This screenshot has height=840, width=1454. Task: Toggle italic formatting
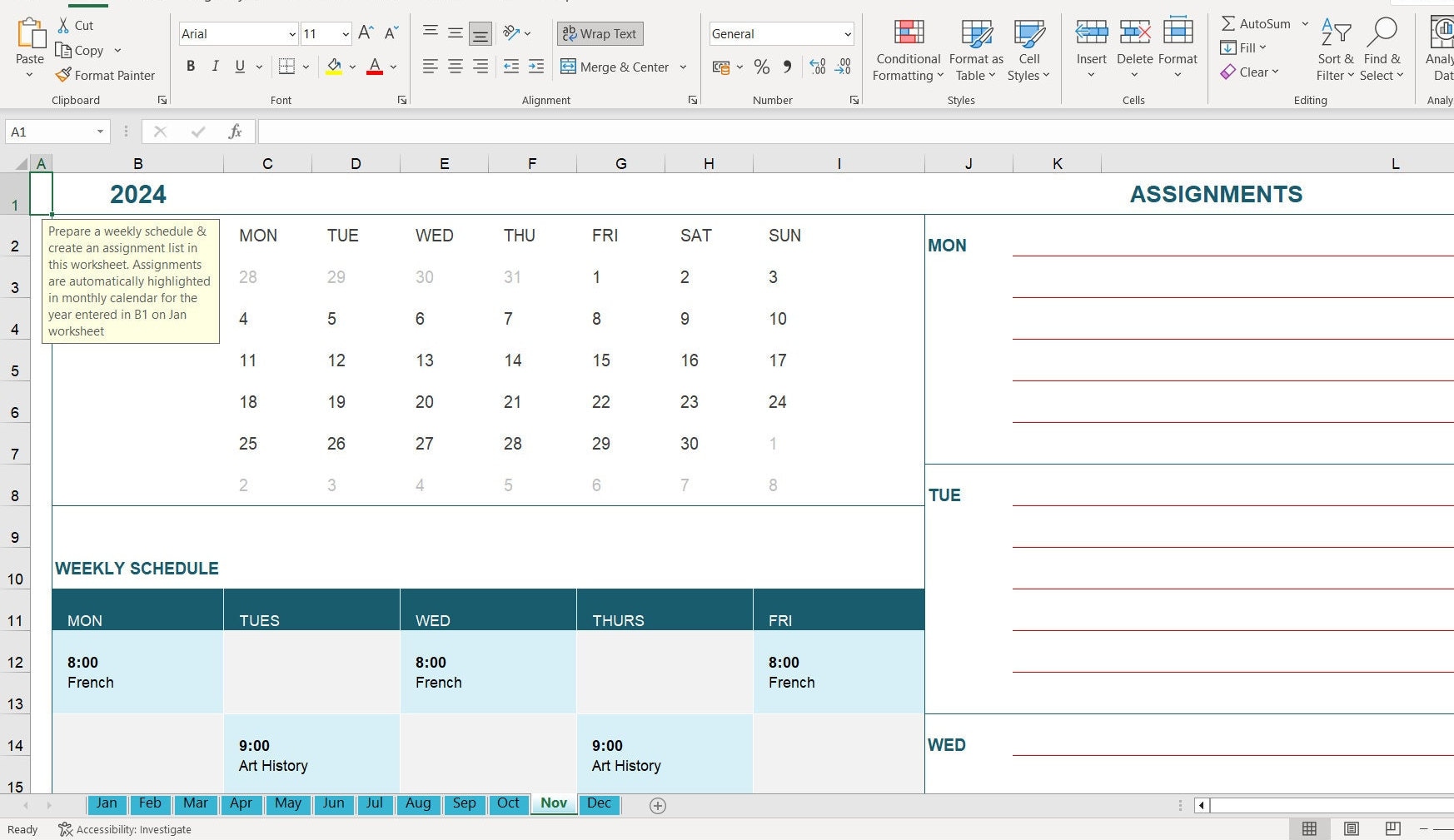pyautogui.click(x=215, y=66)
